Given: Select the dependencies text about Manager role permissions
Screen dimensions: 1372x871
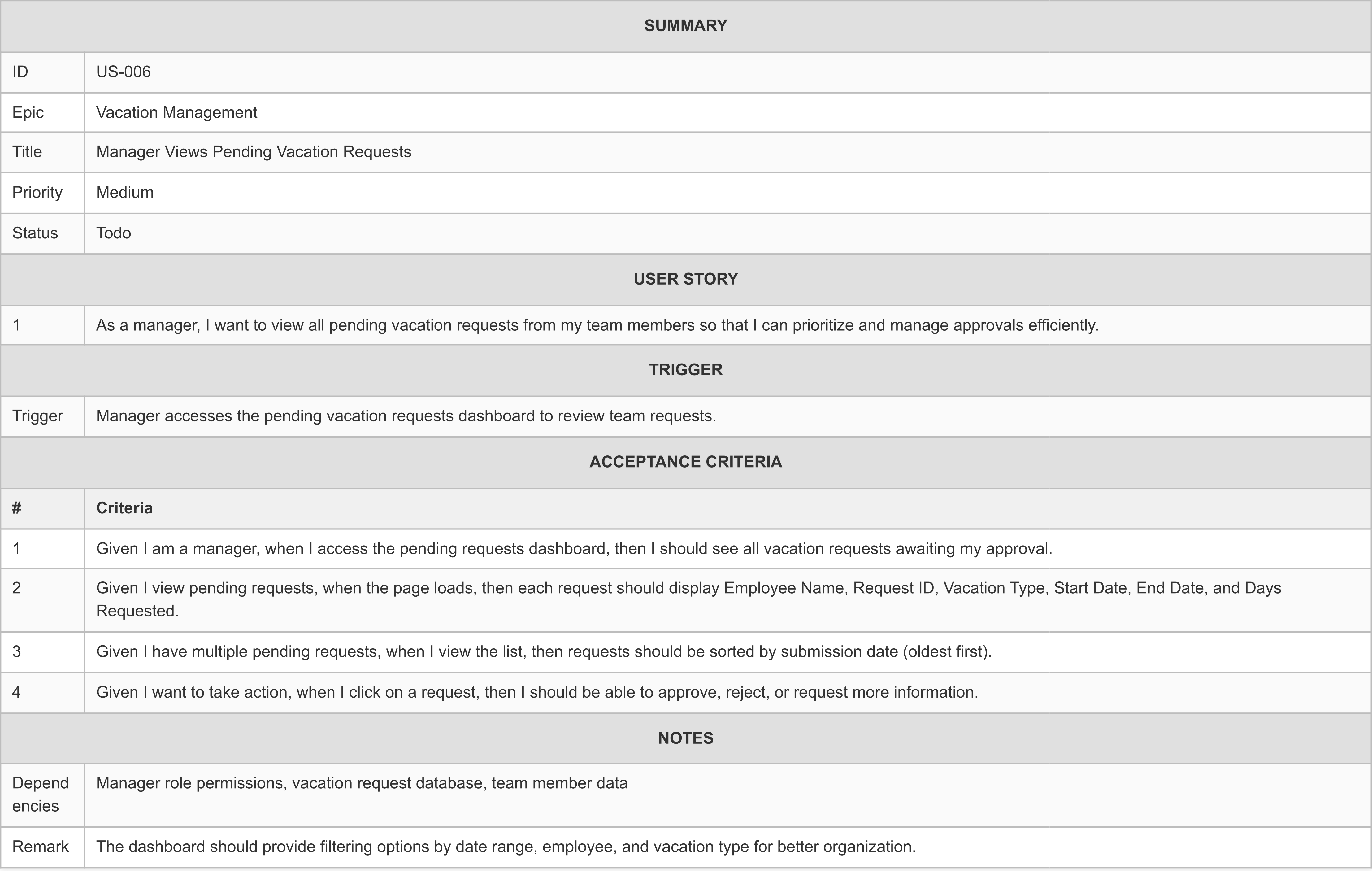Looking at the screenshot, I should point(362,783).
